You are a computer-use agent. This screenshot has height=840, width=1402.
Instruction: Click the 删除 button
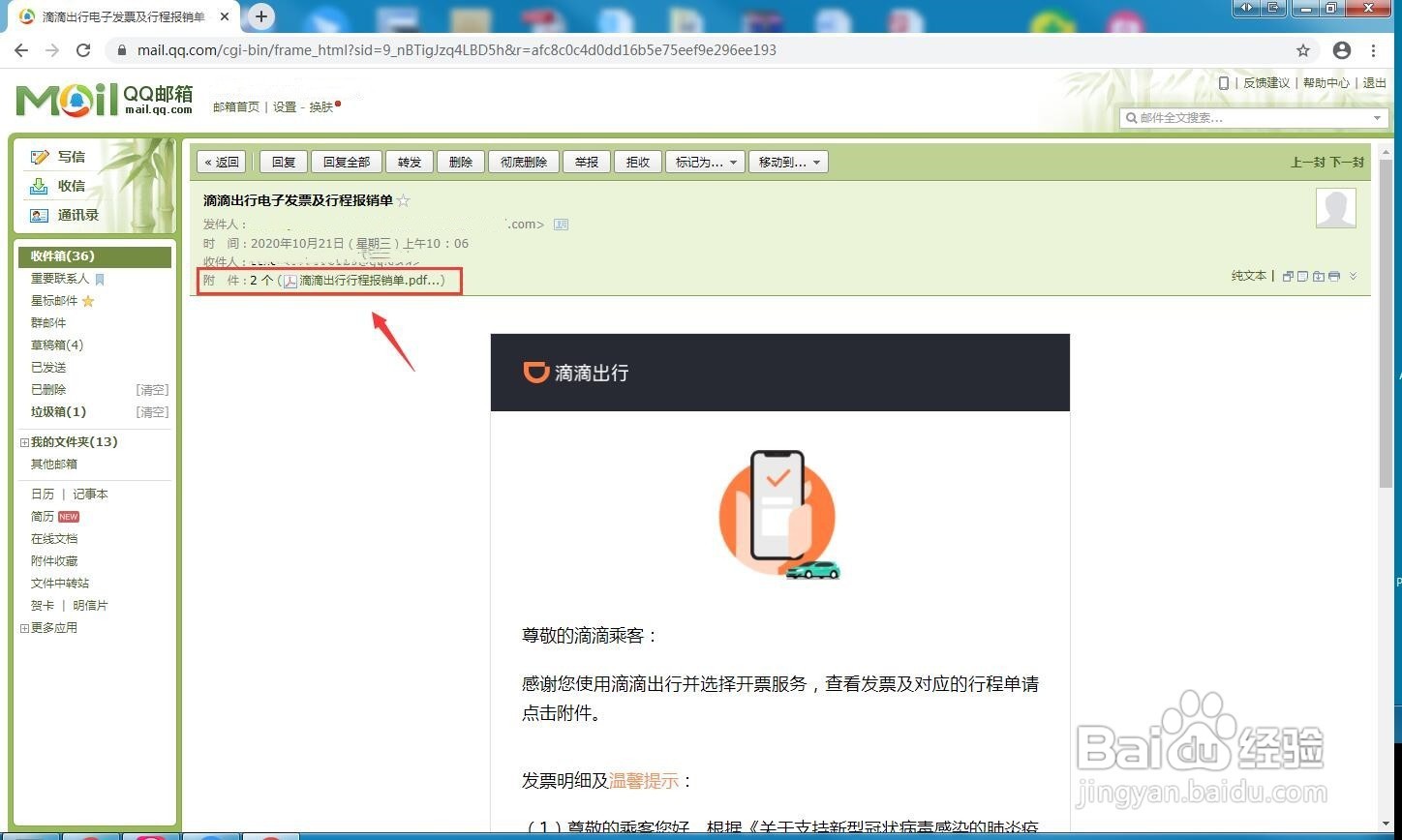coord(461,163)
